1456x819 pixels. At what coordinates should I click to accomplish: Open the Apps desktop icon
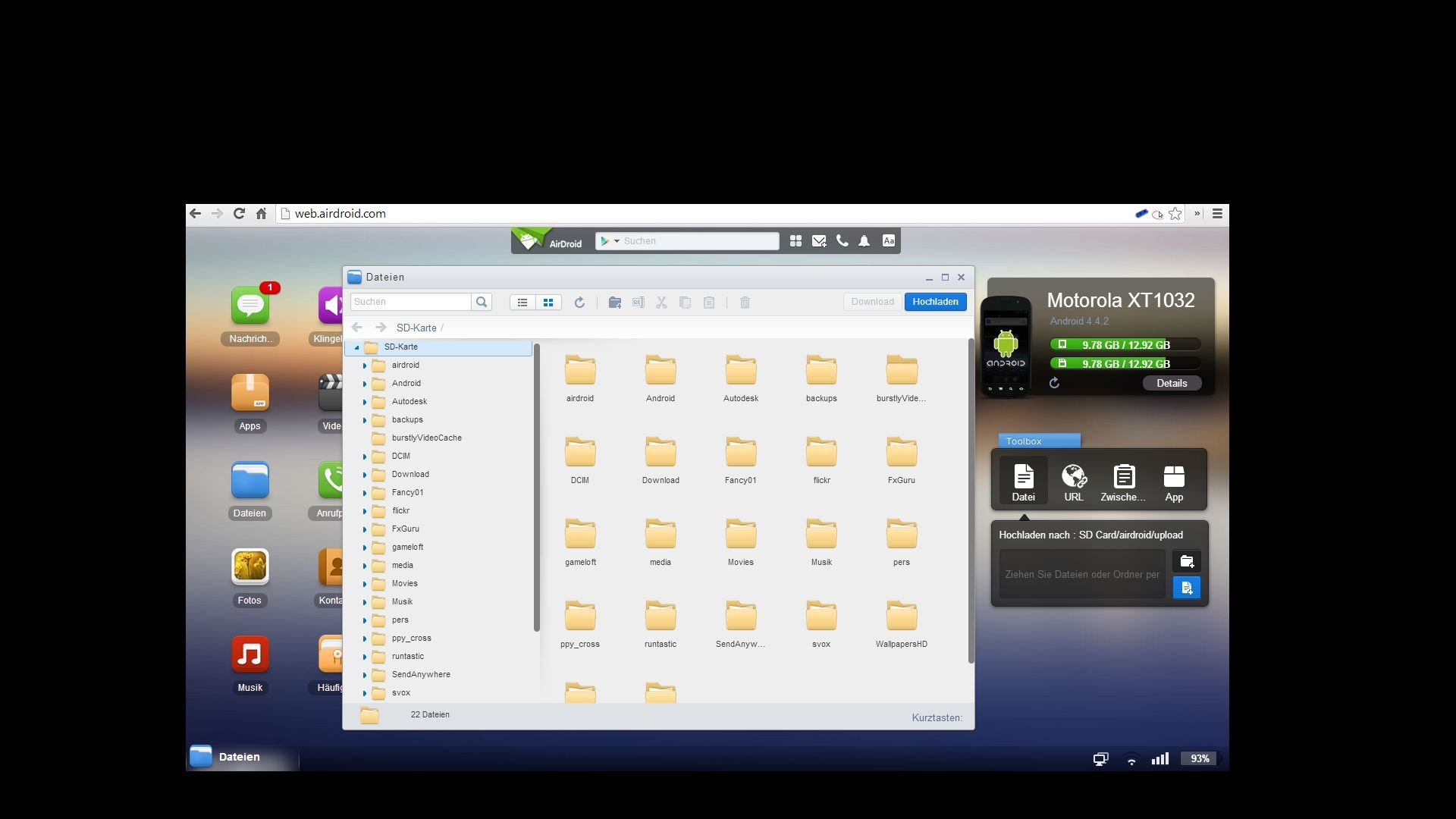250,393
